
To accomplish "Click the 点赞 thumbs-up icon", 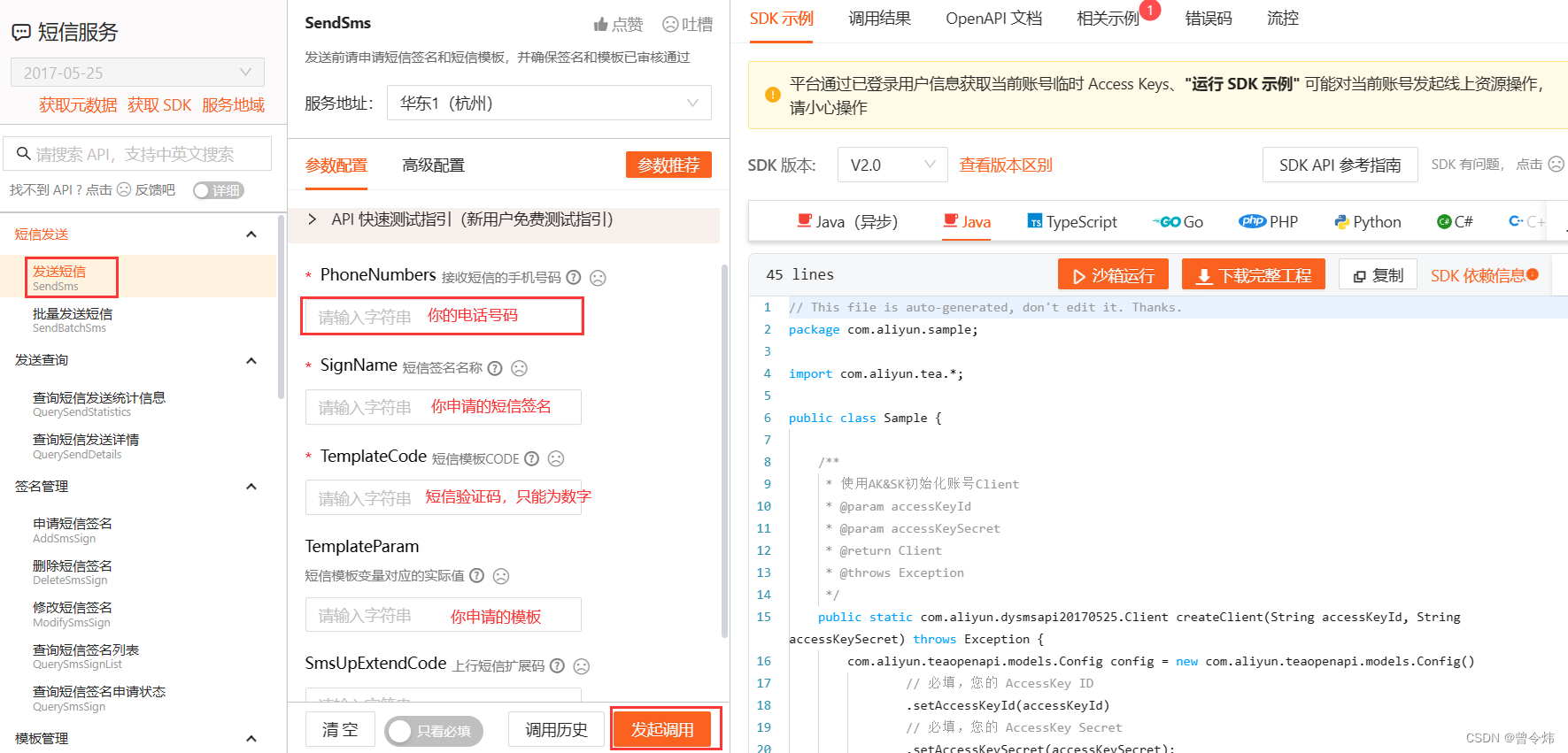I will coord(601,24).
